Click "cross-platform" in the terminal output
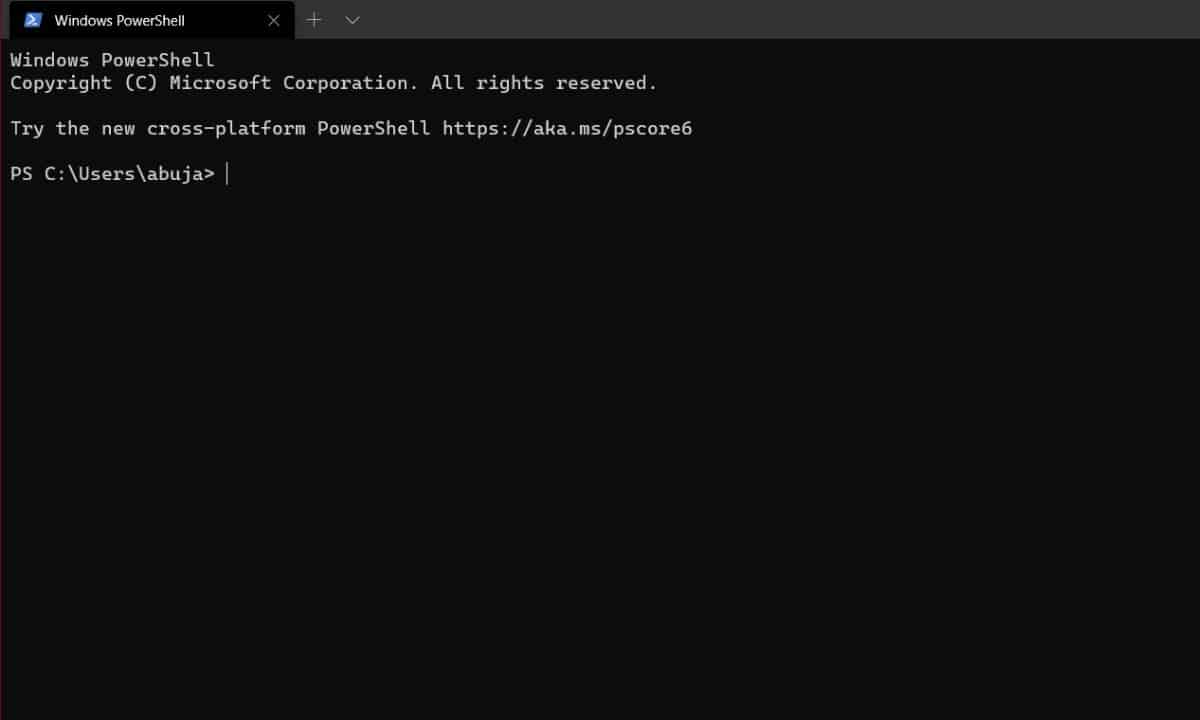 coord(225,128)
